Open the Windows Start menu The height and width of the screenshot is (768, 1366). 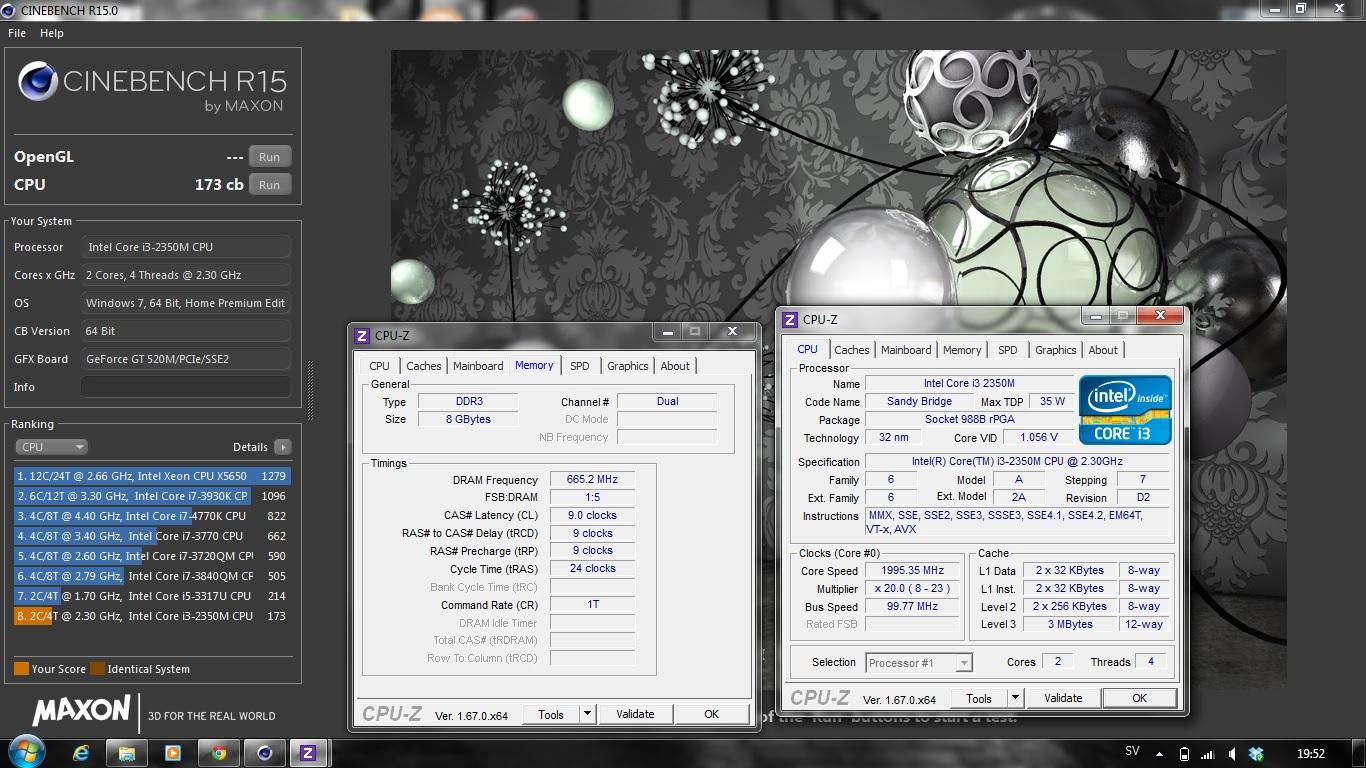25,752
